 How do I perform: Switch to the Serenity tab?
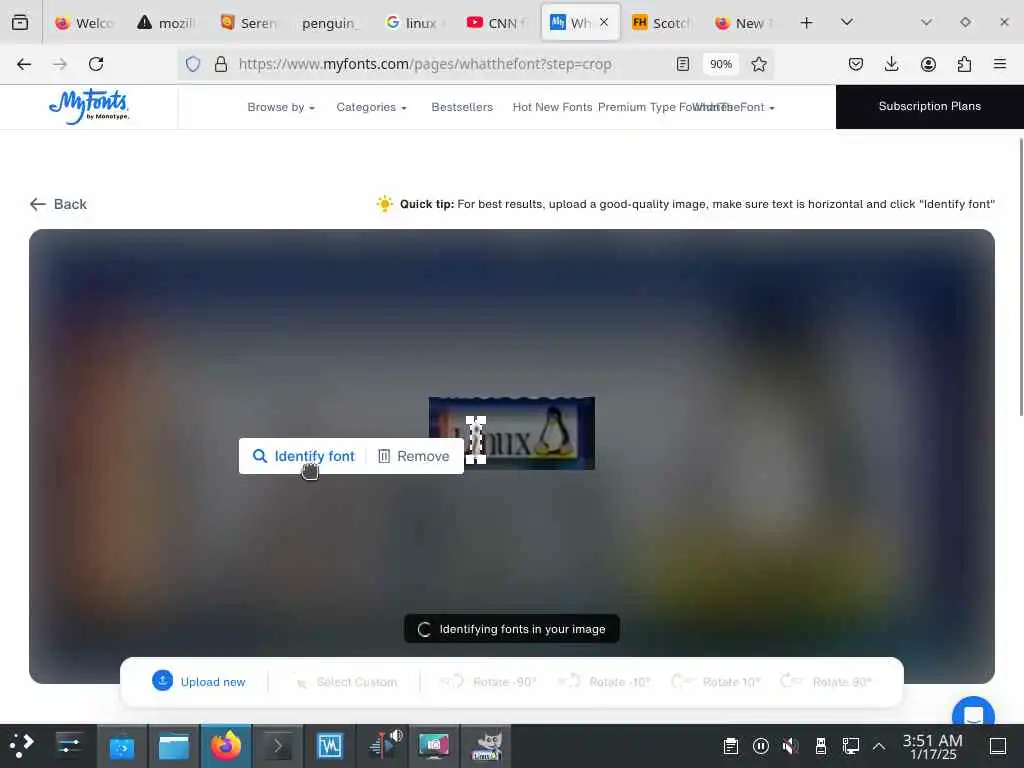tap(248, 23)
